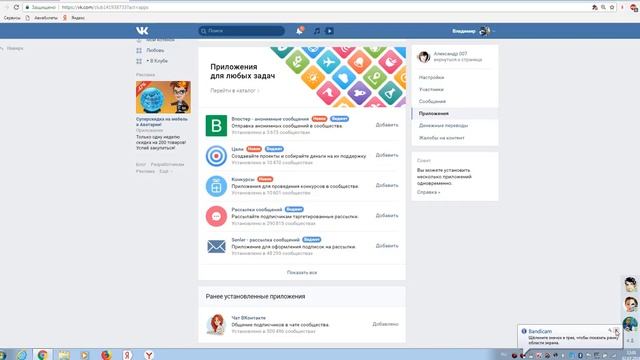Open media player icon on taskbar
The width and height of the screenshot is (640, 360).
tap(85, 355)
